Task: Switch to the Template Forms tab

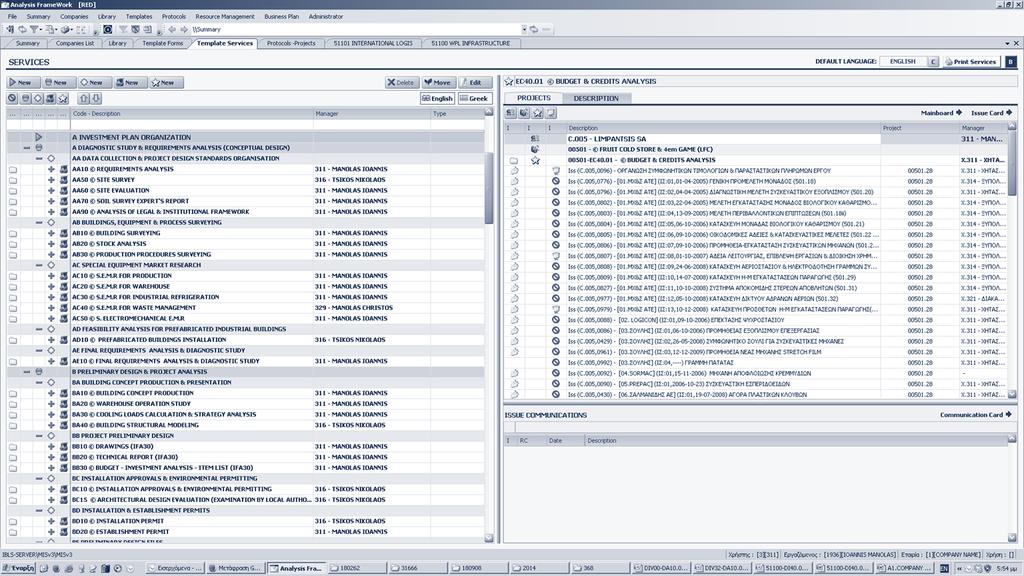Action: click(x=163, y=43)
